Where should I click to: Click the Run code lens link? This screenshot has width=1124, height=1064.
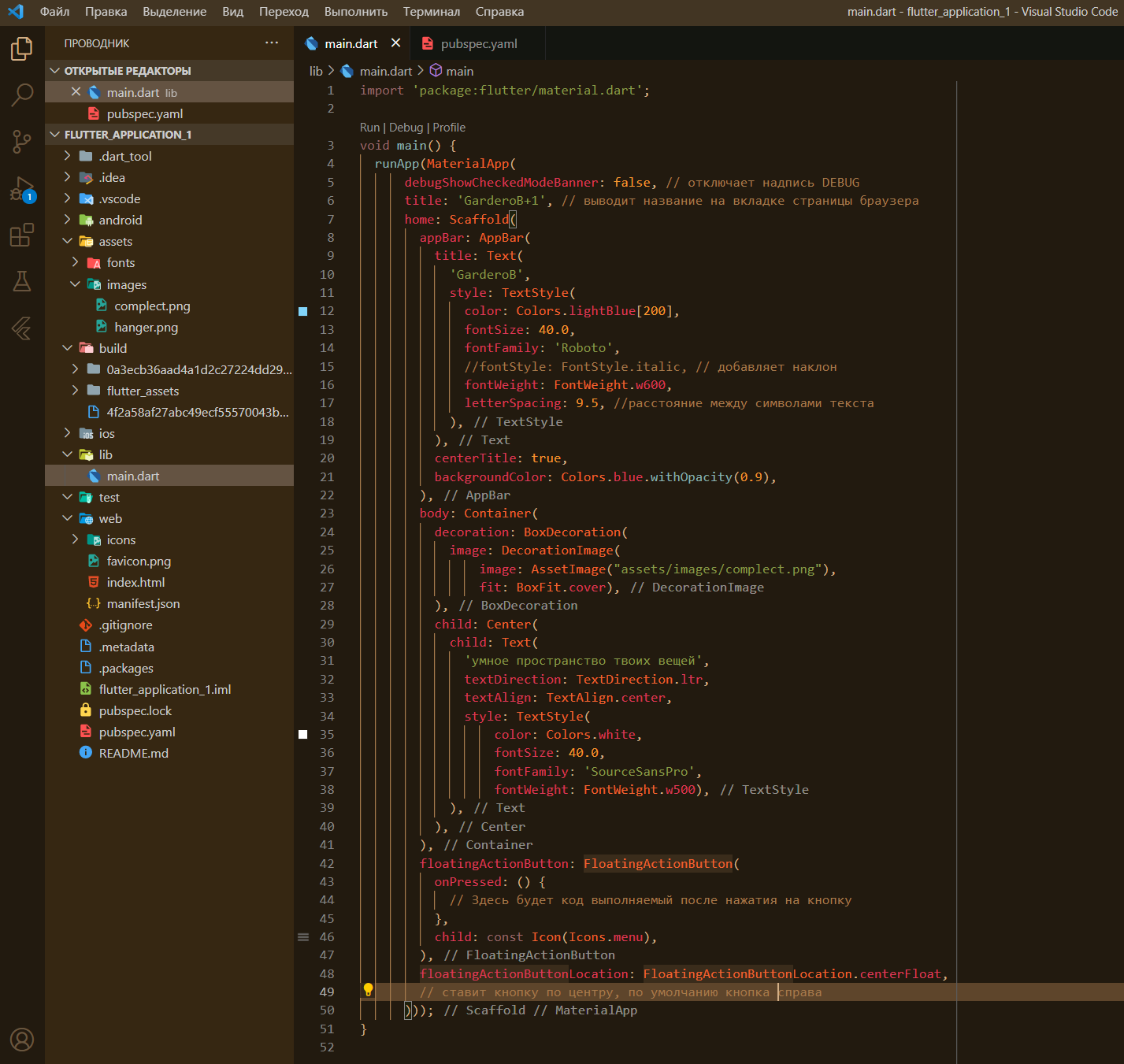point(369,128)
